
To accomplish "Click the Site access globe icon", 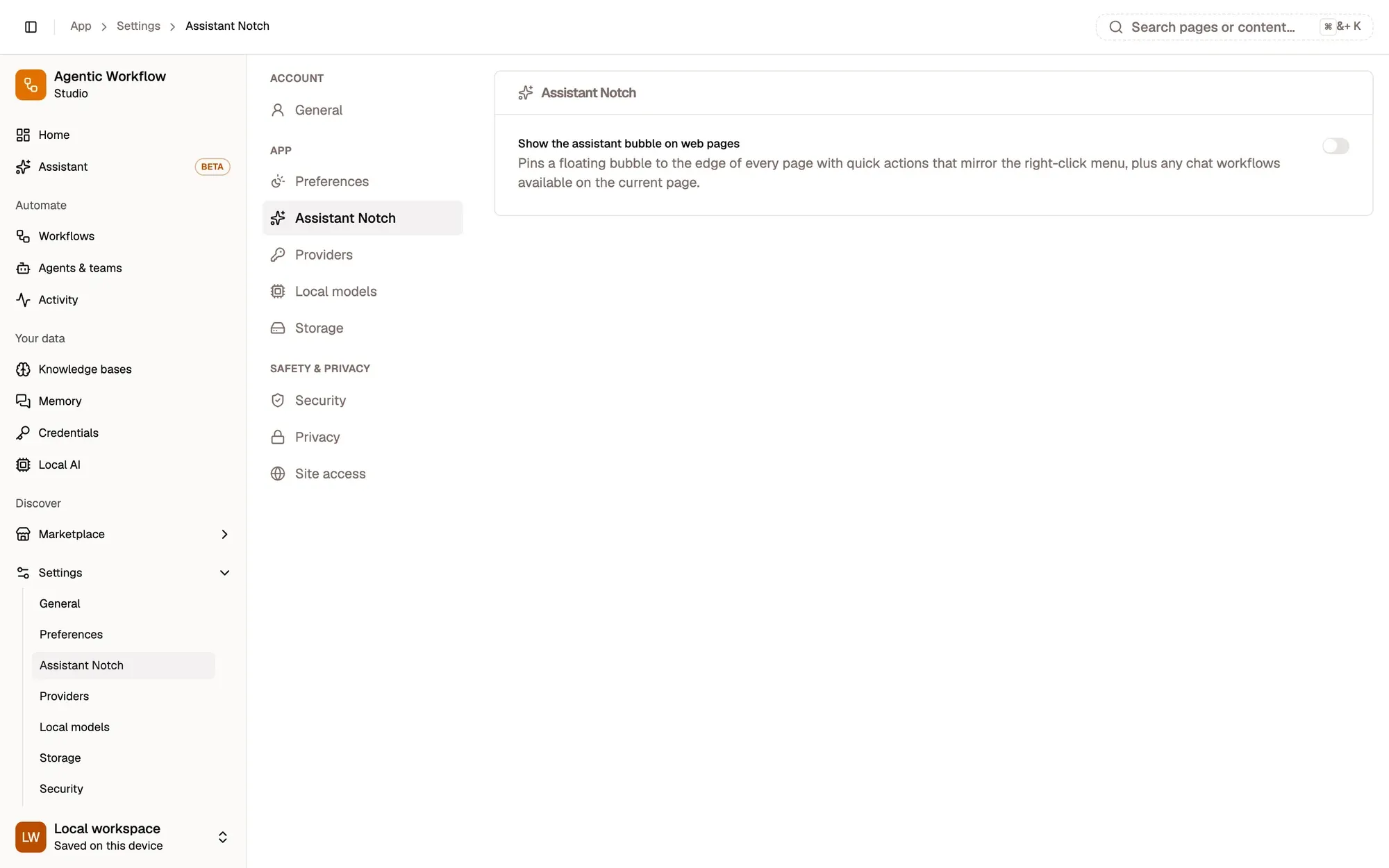I will click(278, 474).
